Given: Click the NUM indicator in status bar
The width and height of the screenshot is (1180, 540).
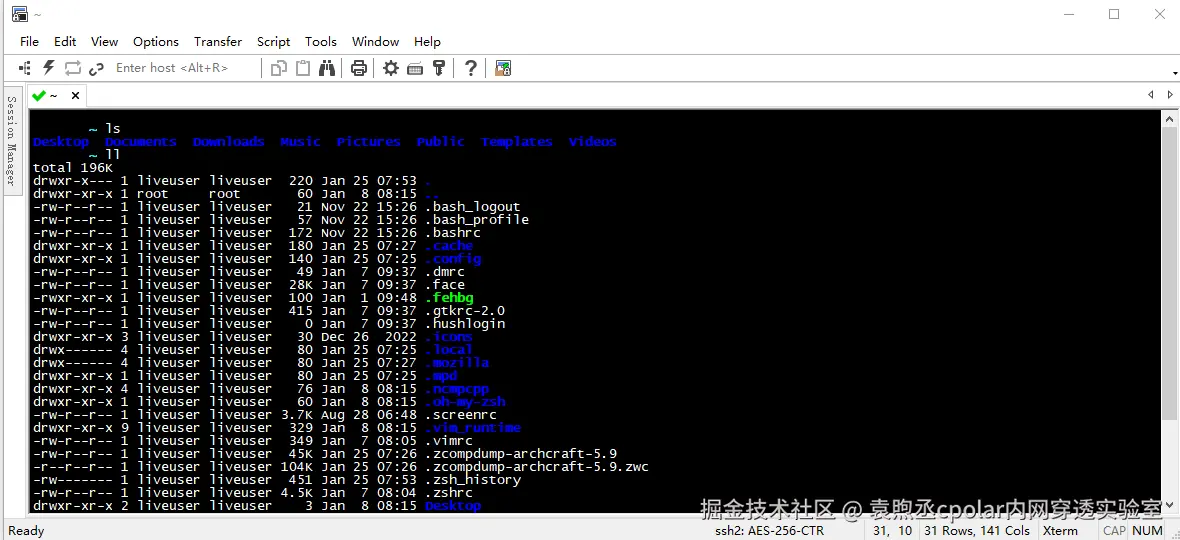Looking at the screenshot, I should tap(1148, 531).
